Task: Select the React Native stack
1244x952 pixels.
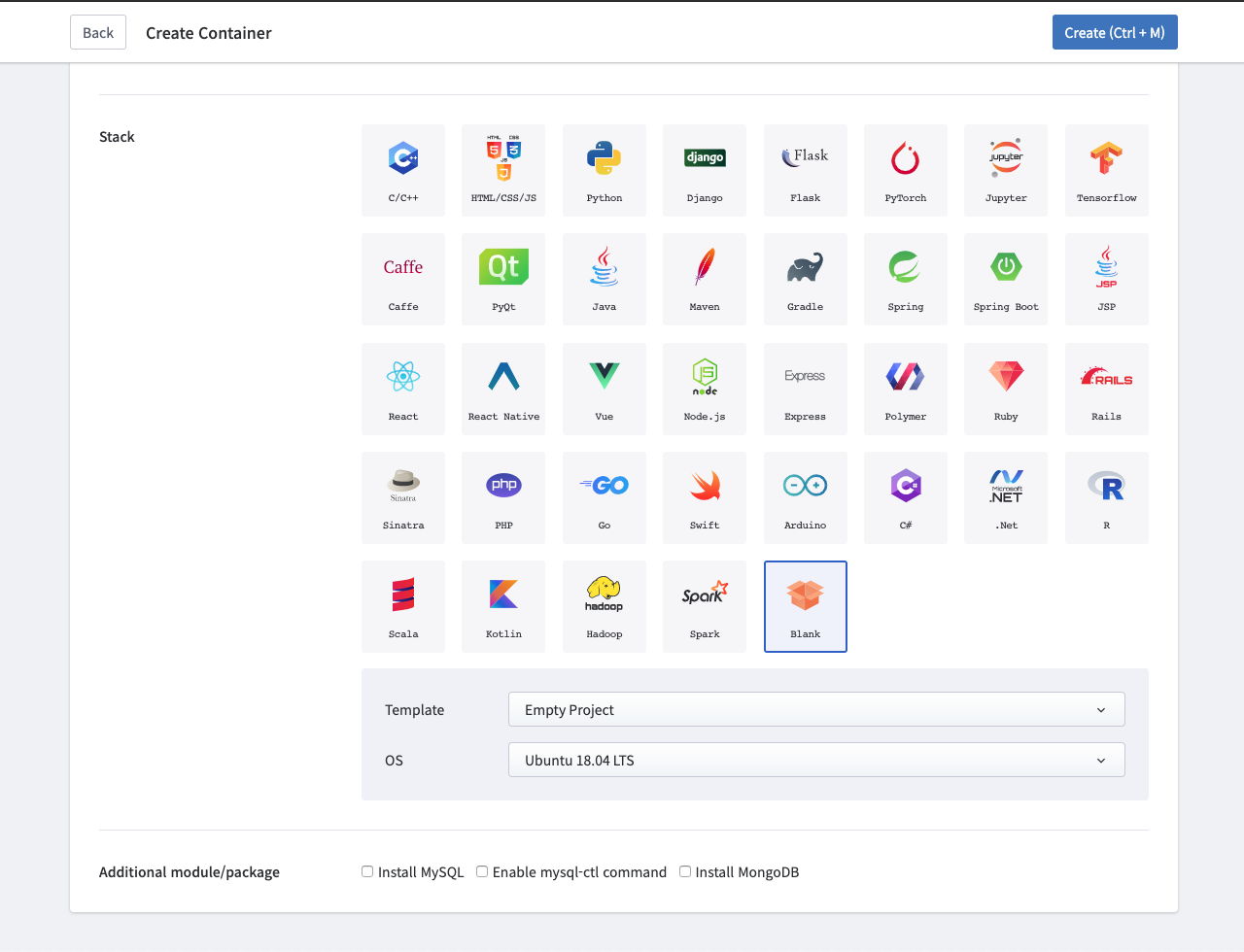Action: pyautogui.click(x=502, y=389)
